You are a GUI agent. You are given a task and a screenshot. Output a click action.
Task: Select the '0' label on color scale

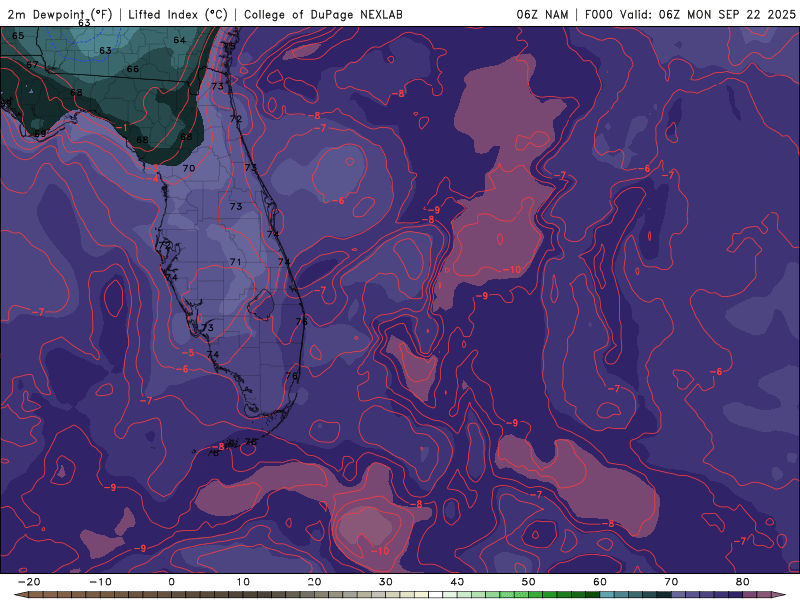(x=171, y=582)
